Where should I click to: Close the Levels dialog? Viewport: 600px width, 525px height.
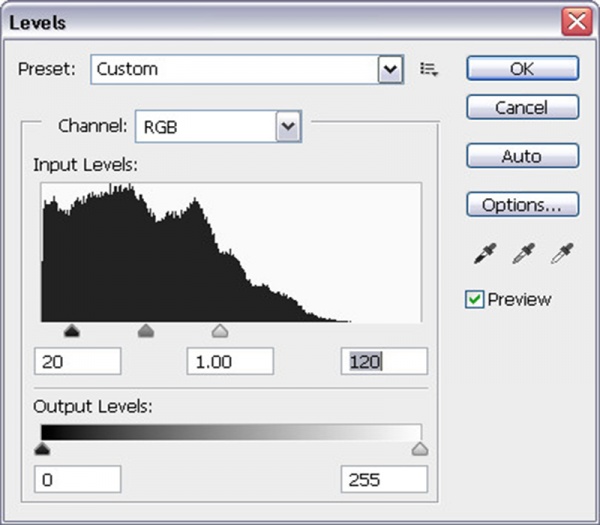tap(577, 22)
